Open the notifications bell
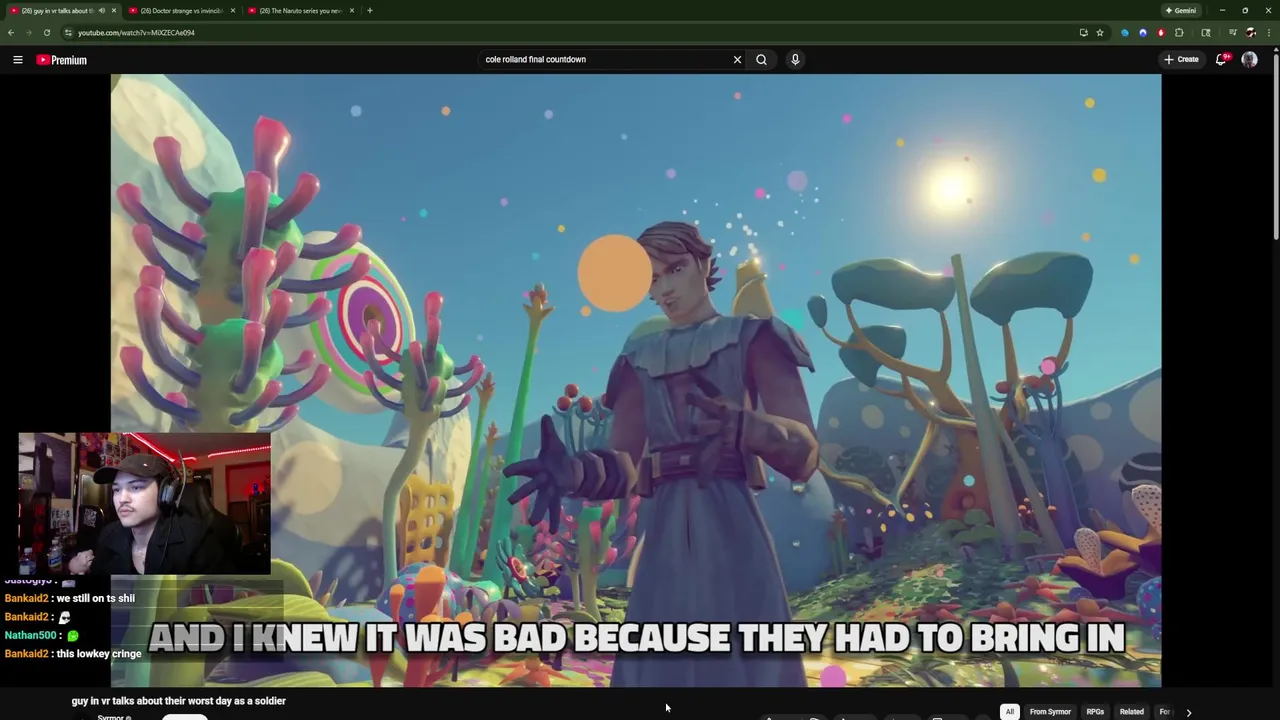The height and width of the screenshot is (720, 1280). coord(1221,60)
